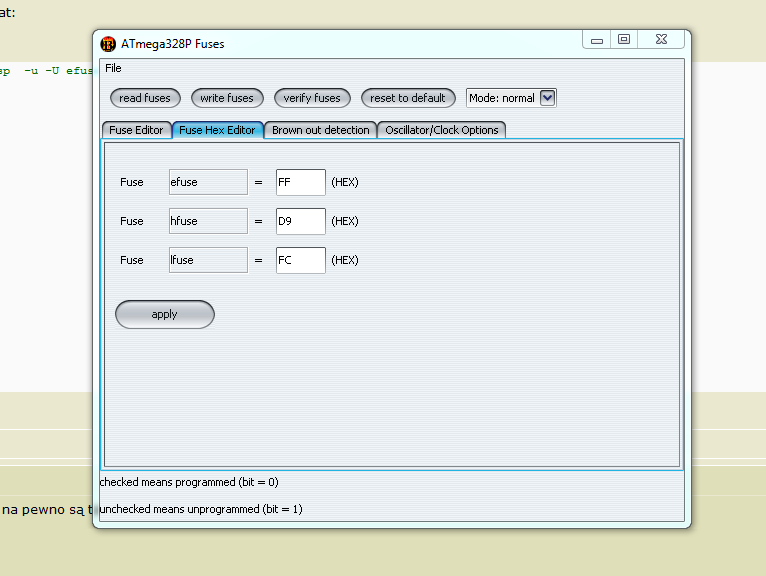
Task: Click the (HEX) label beside efuse value
Action: point(345,182)
